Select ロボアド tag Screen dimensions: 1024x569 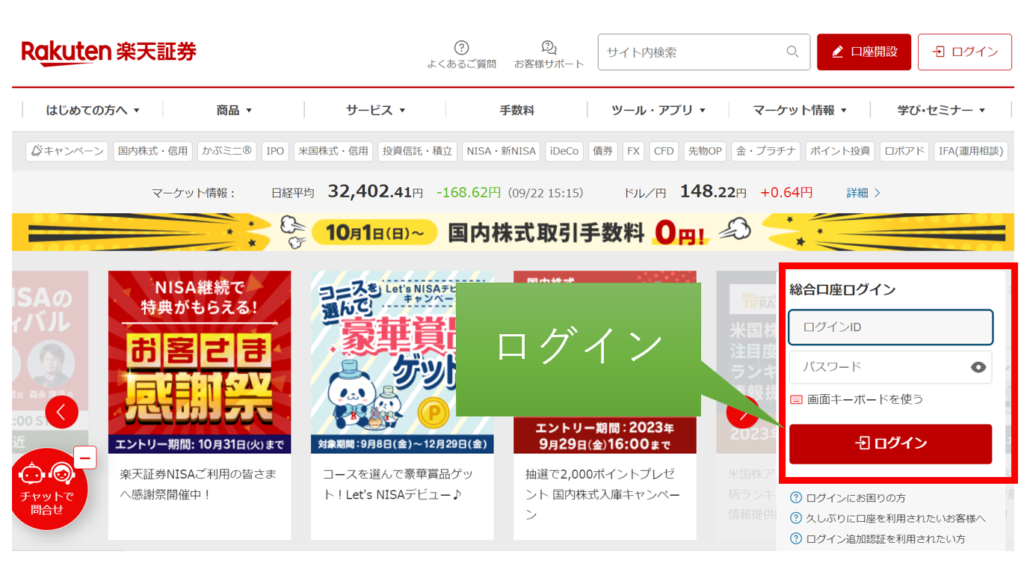coord(904,151)
